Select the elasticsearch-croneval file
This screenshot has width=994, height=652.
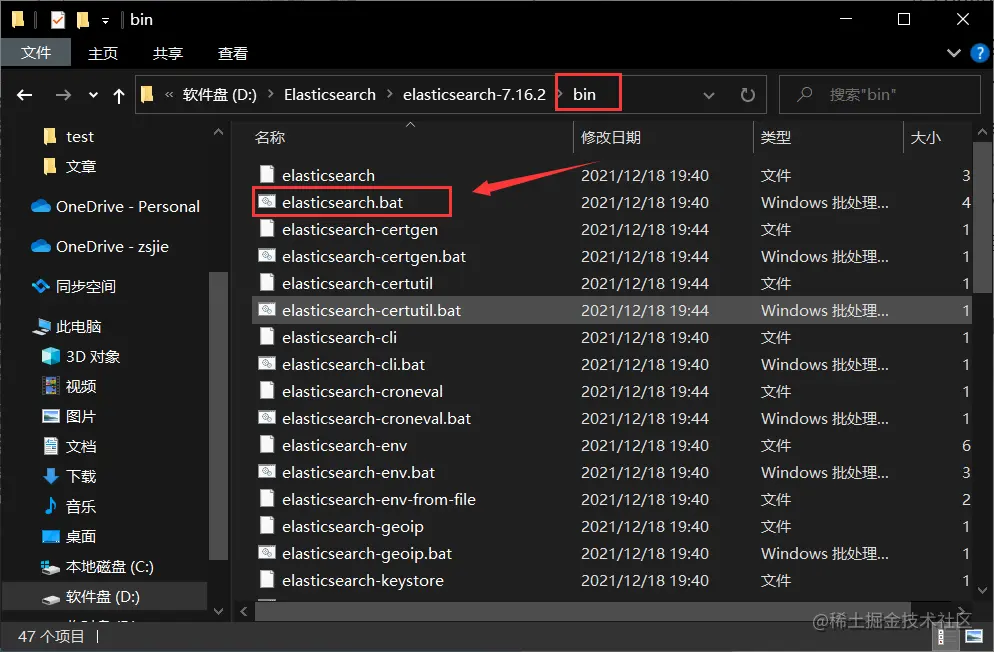click(362, 392)
